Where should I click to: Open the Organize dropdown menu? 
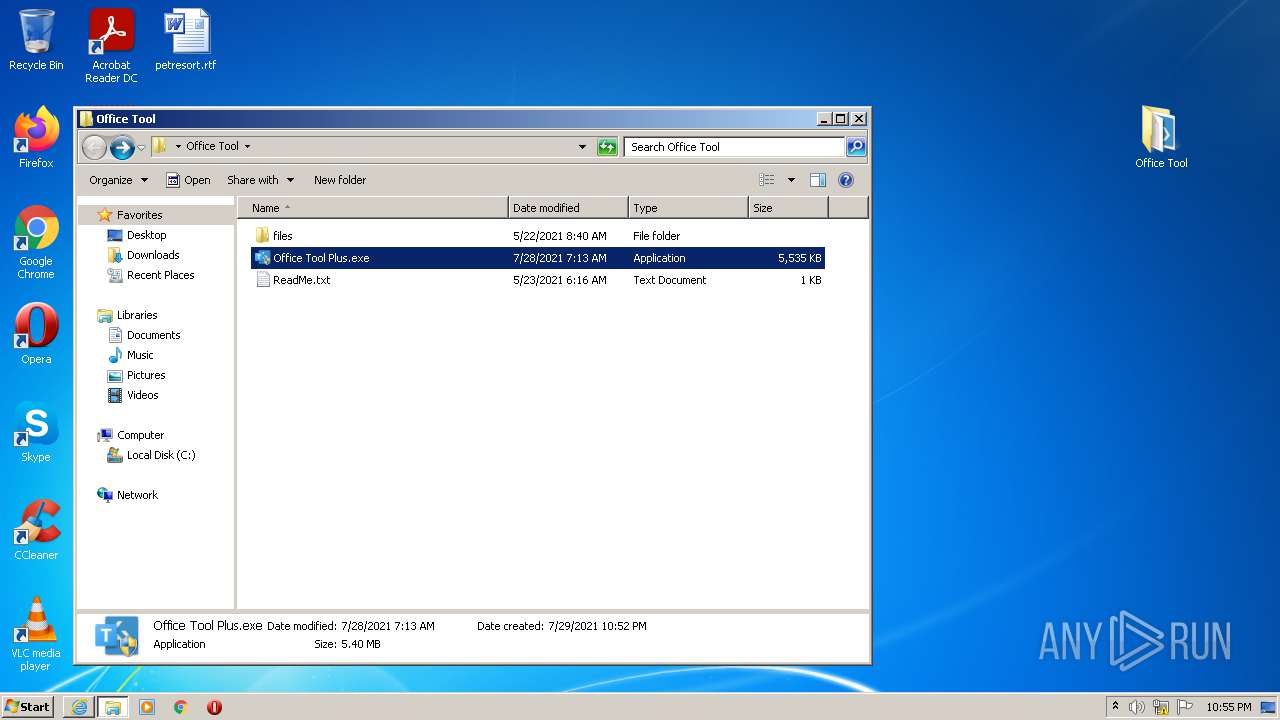coord(118,180)
